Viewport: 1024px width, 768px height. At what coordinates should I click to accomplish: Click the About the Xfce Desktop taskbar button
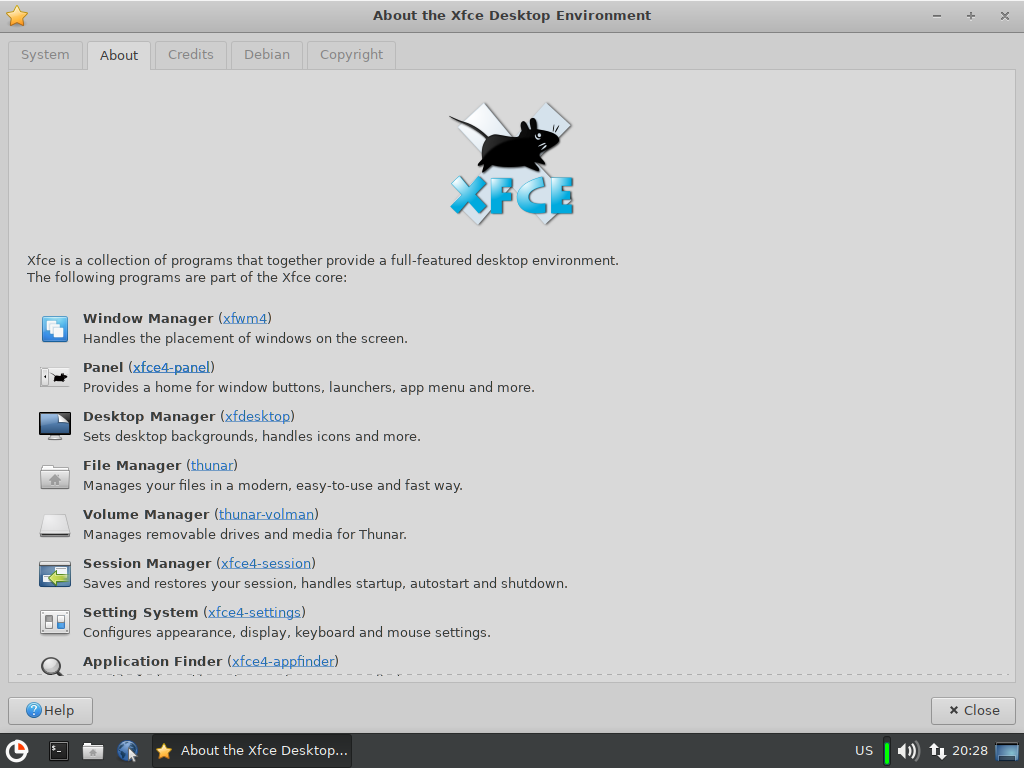[x=252, y=751]
